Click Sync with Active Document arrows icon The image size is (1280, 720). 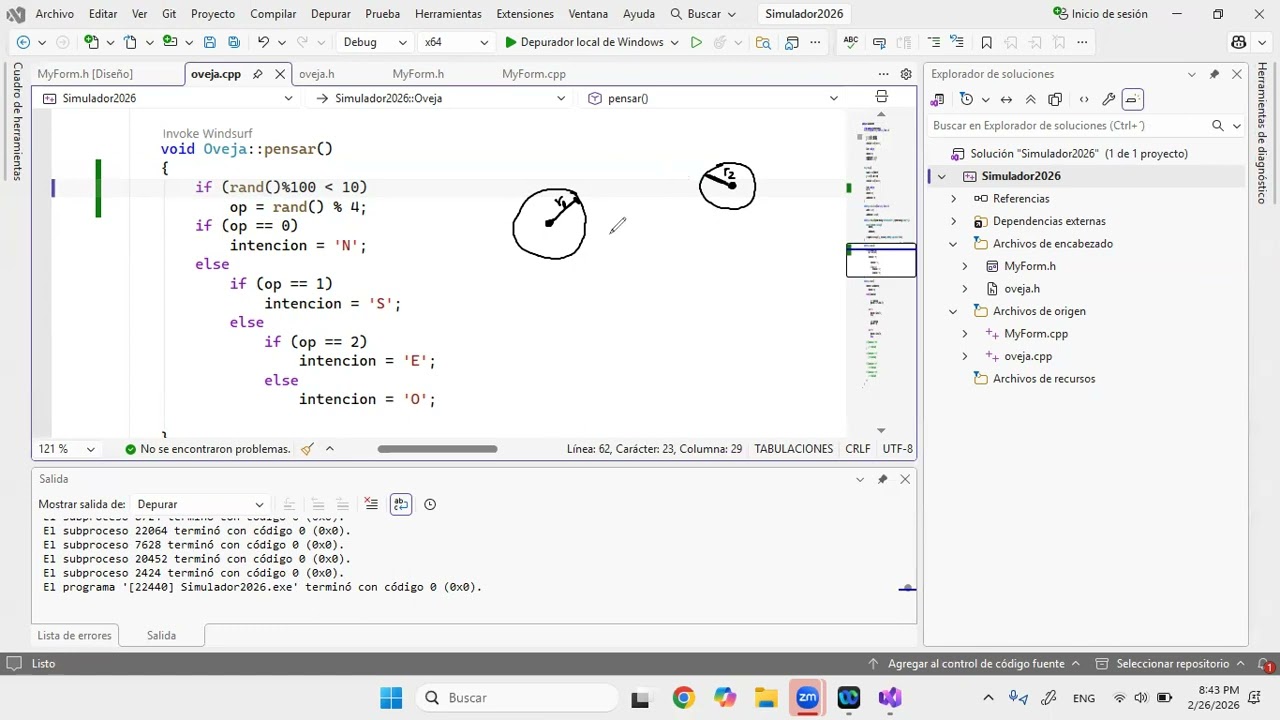(1006, 99)
